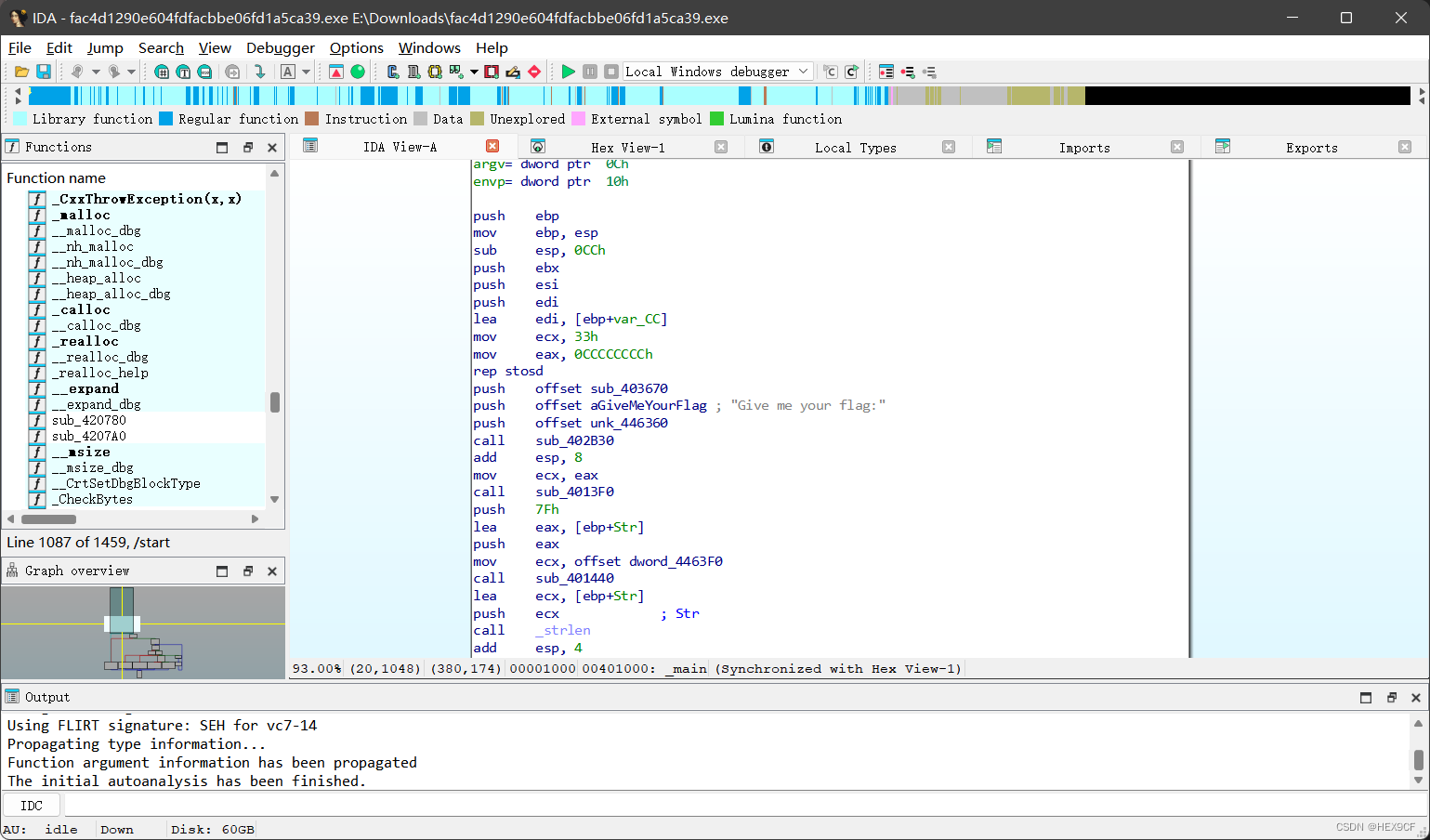Open a file with the folder toolbar icon
The image size is (1430, 840).
click(23, 72)
